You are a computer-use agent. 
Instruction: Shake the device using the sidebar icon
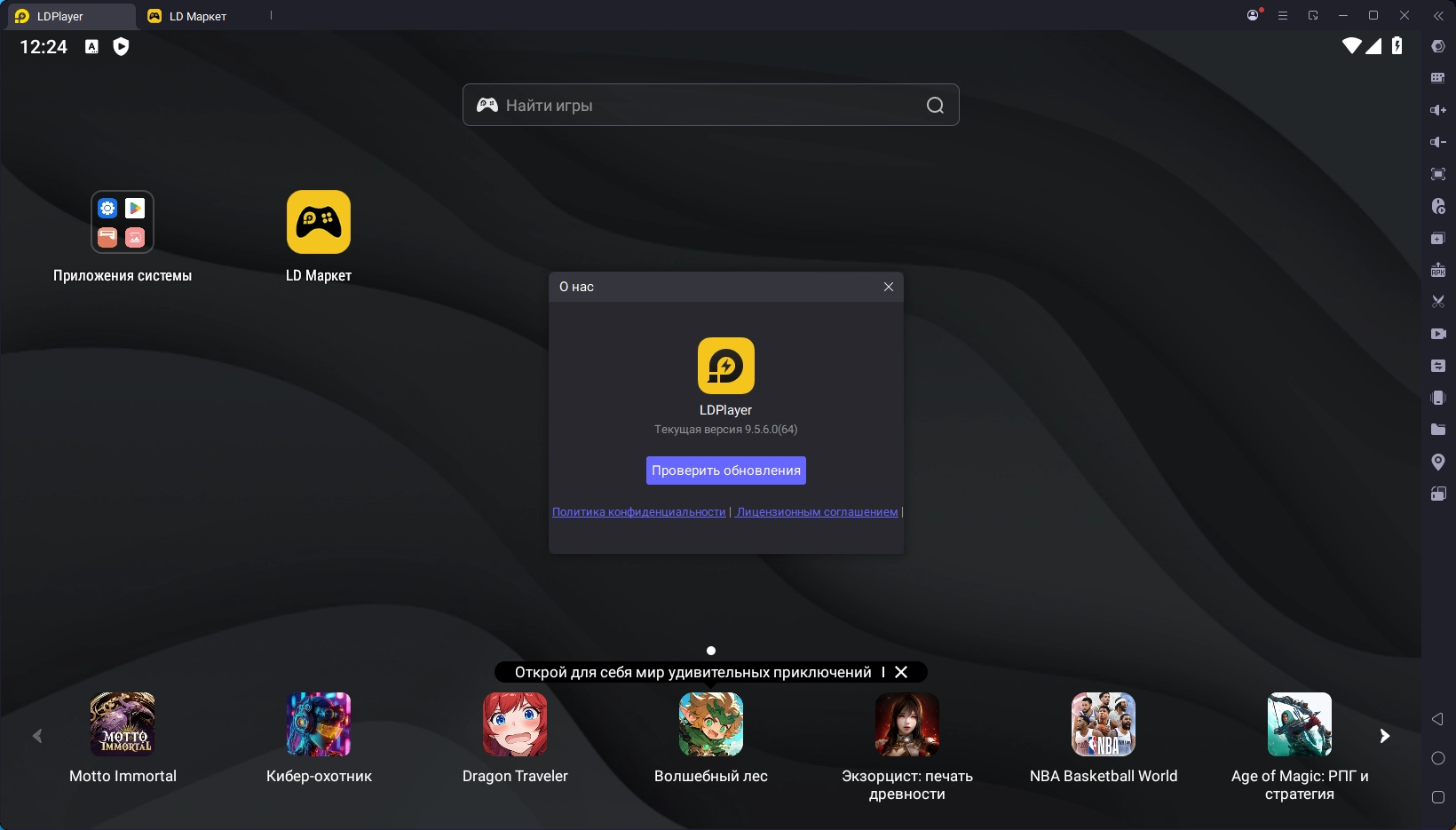(x=1438, y=398)
